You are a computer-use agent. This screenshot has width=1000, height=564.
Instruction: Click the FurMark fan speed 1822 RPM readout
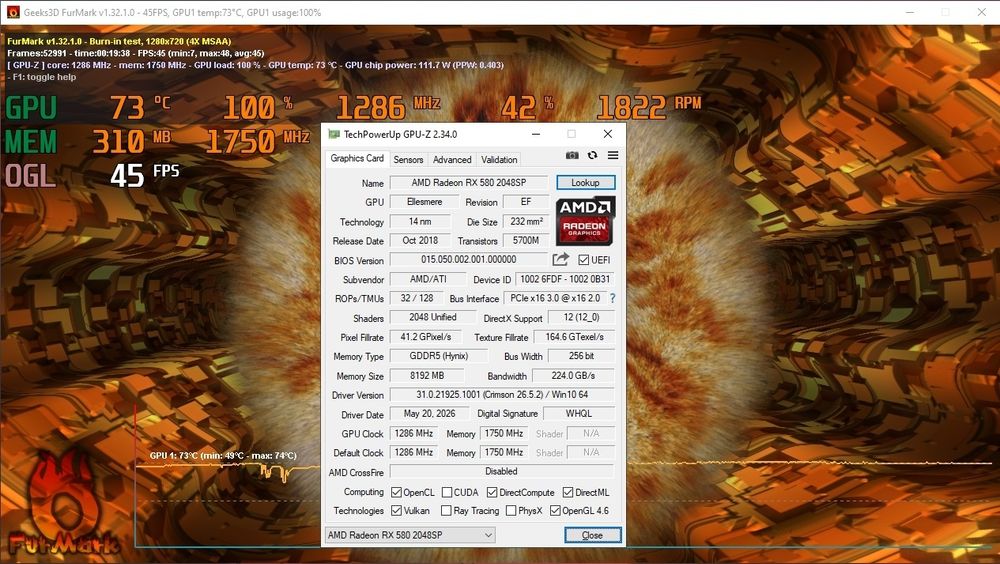point(649,107)
